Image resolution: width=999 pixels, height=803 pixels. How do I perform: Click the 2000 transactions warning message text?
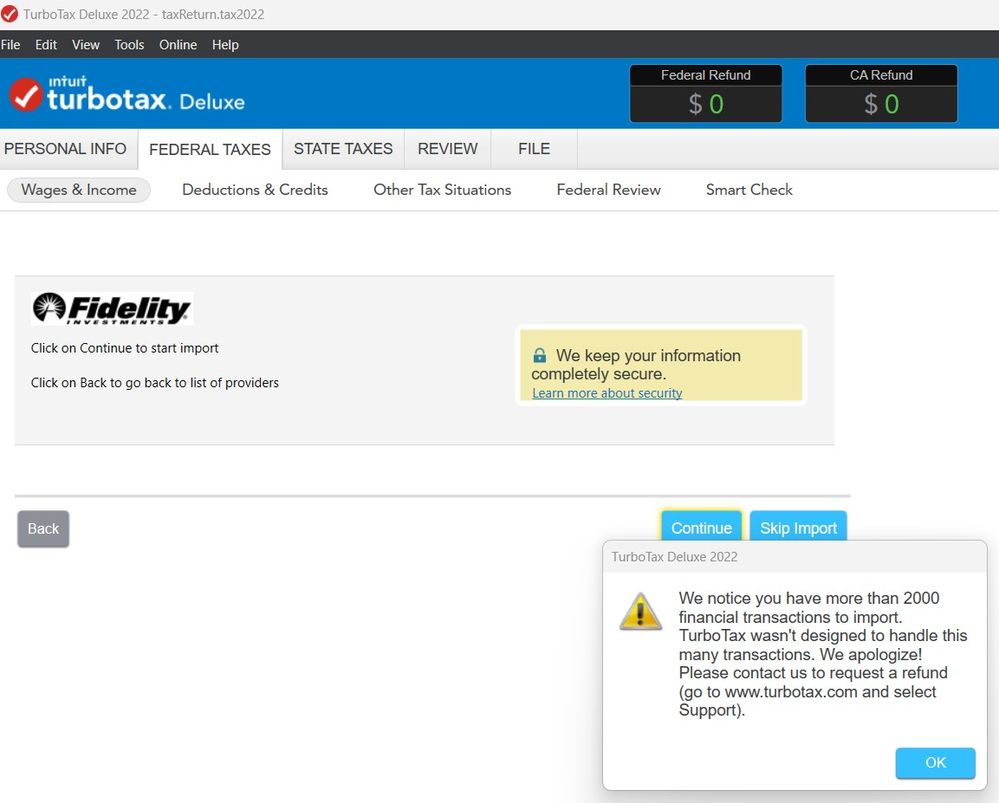(823, 654)
